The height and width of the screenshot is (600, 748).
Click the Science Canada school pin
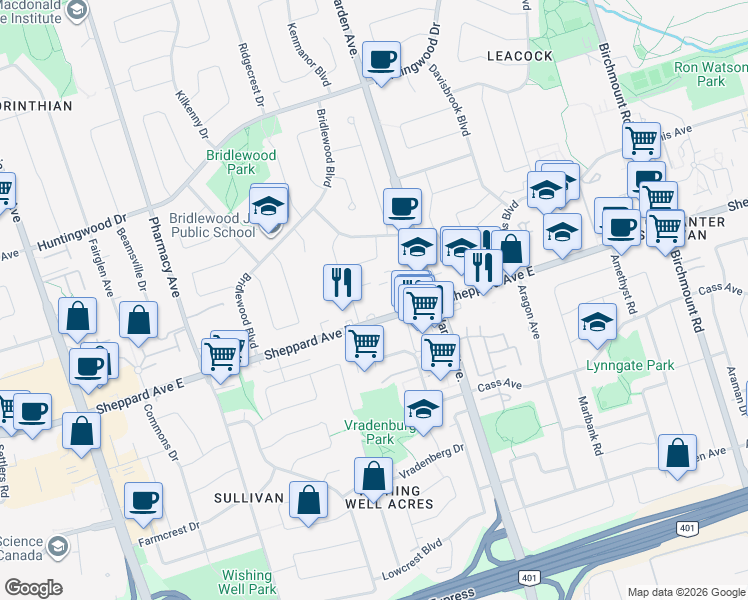[58, 548]
